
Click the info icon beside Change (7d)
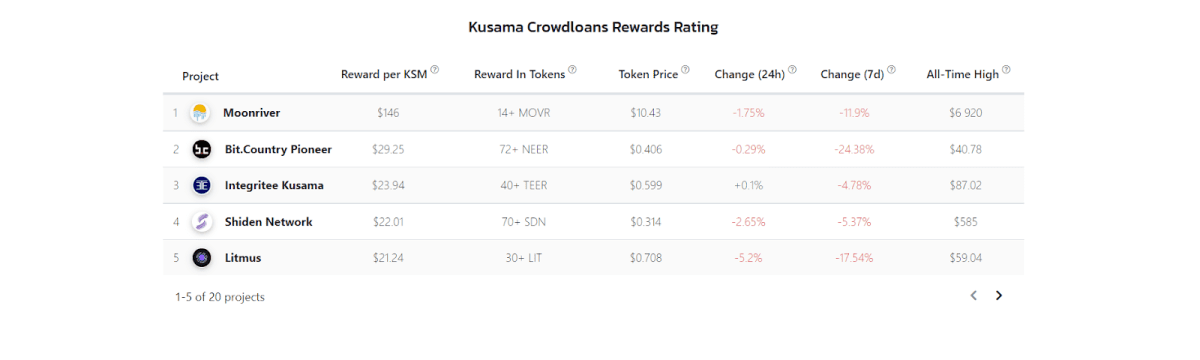tap(891, 71)
